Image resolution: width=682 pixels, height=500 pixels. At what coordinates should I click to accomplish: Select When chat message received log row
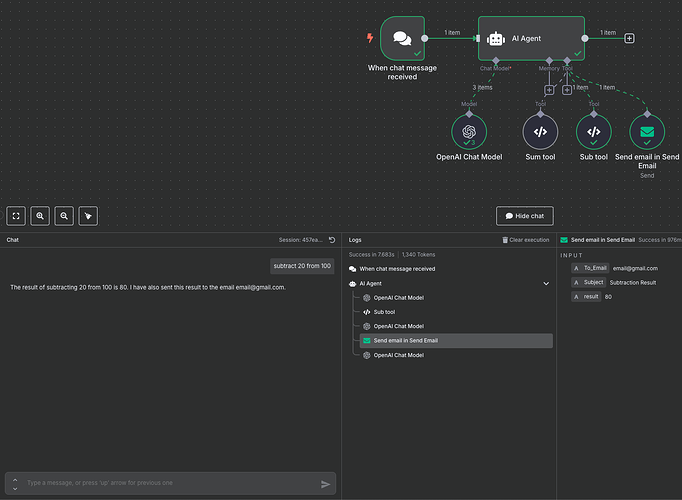pyautogui.click(x=450, y=269)
